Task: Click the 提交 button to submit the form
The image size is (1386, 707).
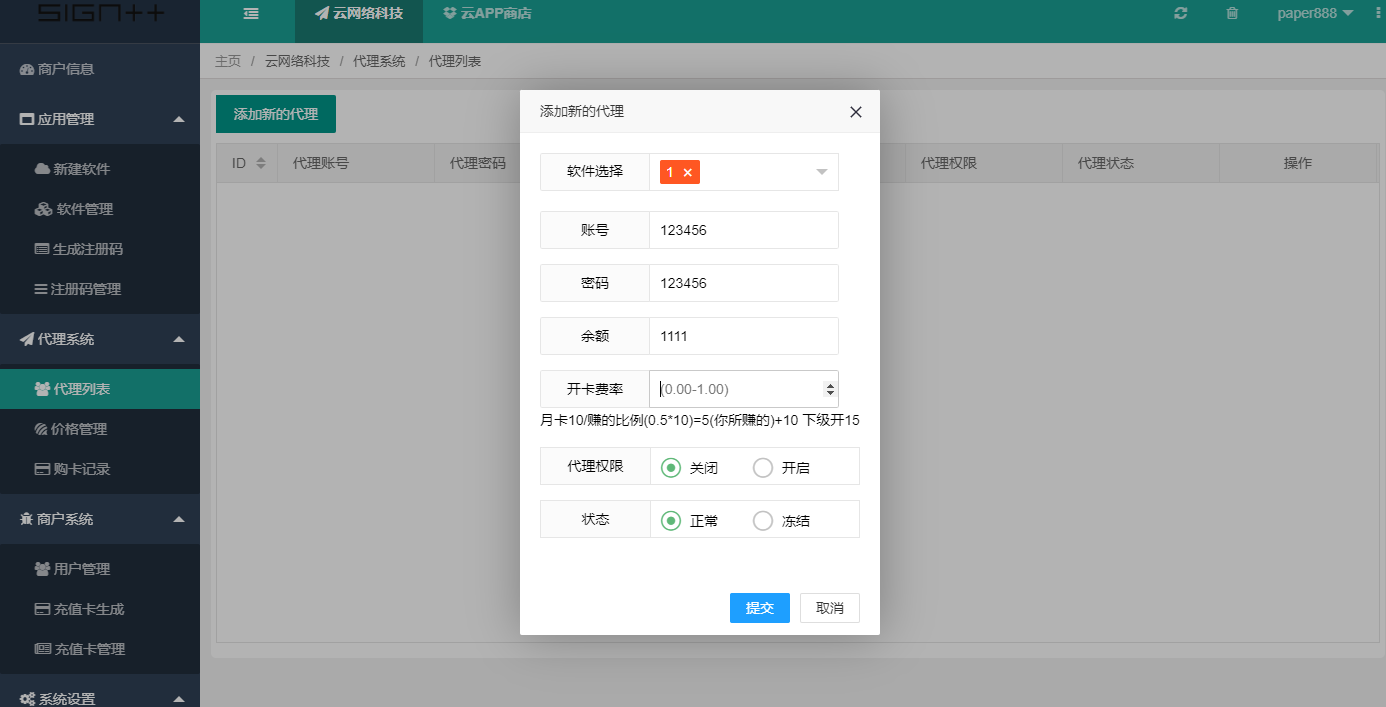Action: point(759,607)
